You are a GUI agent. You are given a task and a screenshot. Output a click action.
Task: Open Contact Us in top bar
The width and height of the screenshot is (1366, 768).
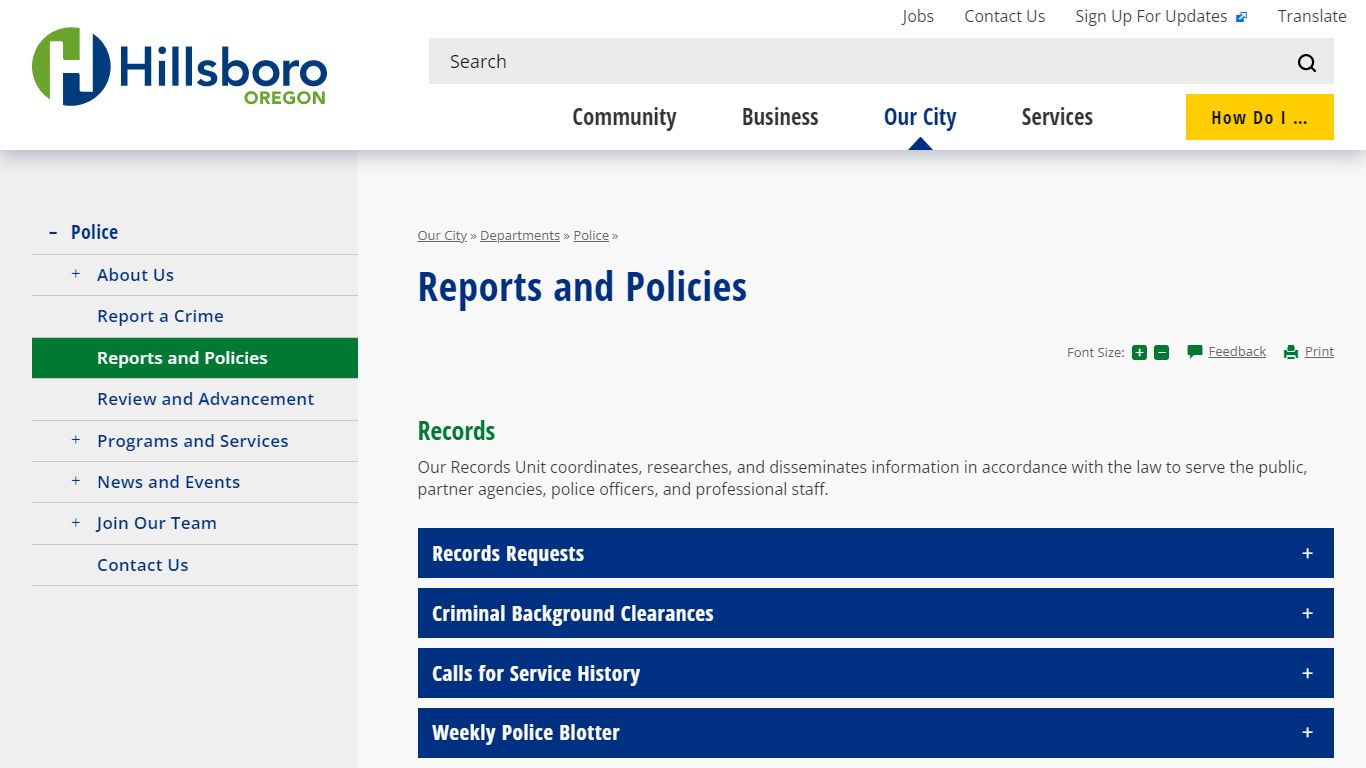(x=1004, y=16)
